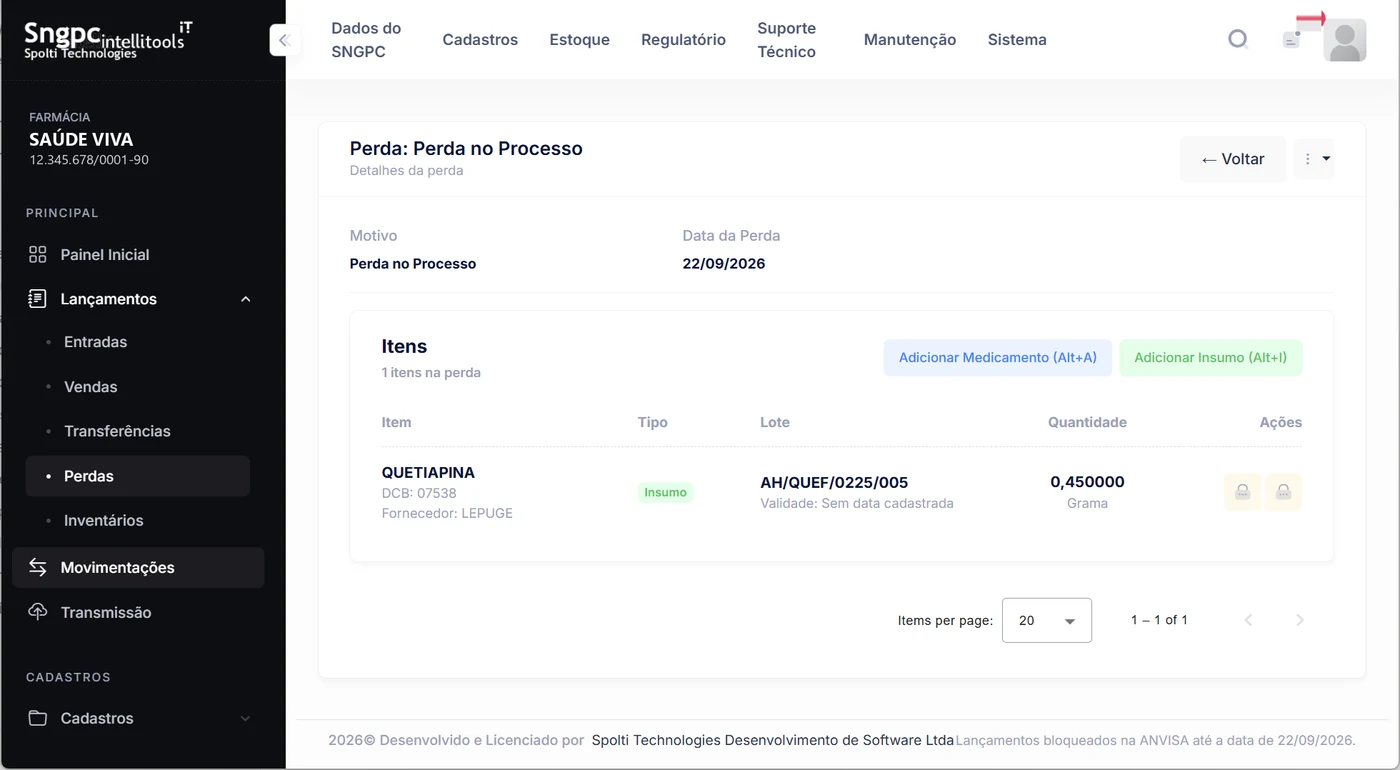Click the green Insumo type badge
Viewport: 1400px width, 770px height.
666,492
